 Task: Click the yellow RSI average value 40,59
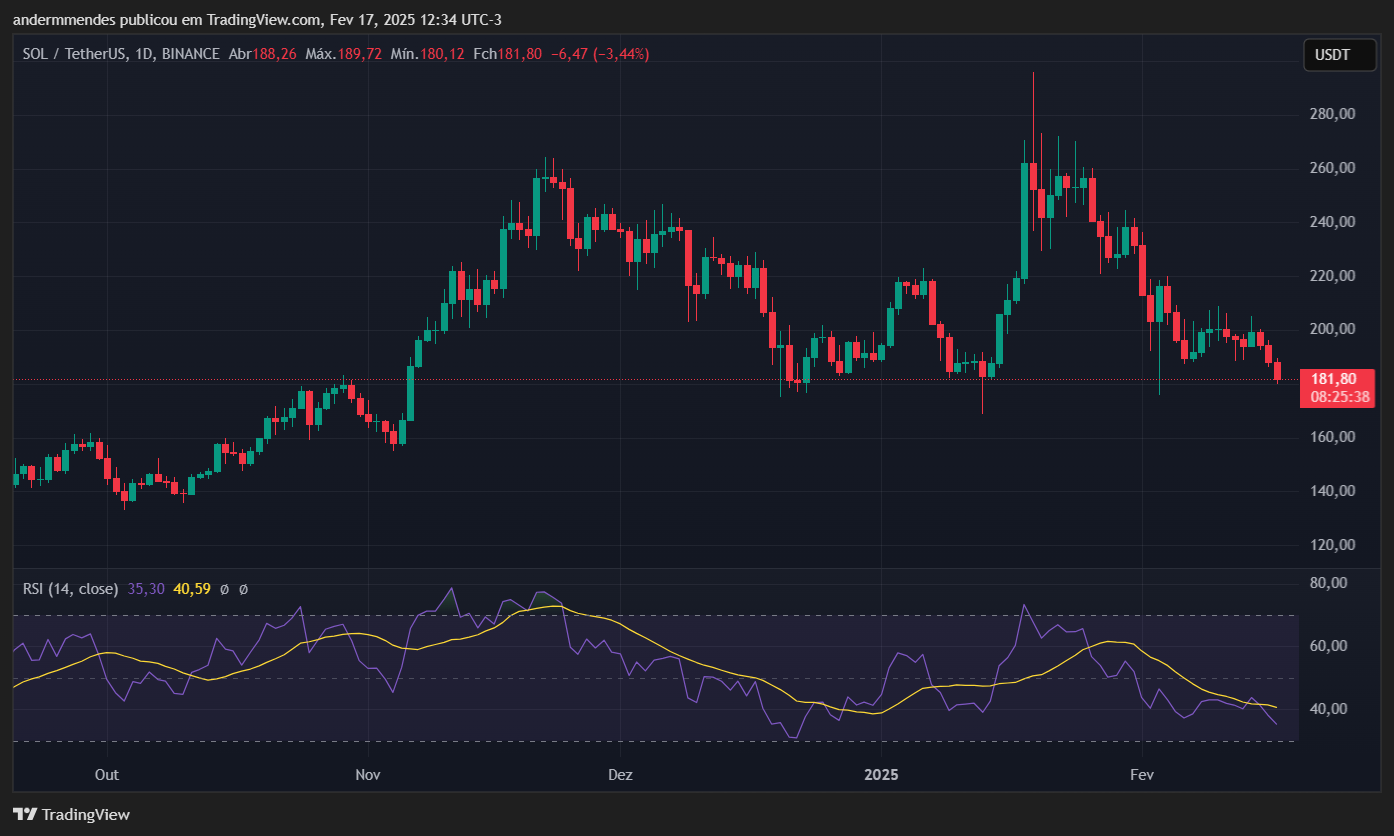(x=191, y=589)
